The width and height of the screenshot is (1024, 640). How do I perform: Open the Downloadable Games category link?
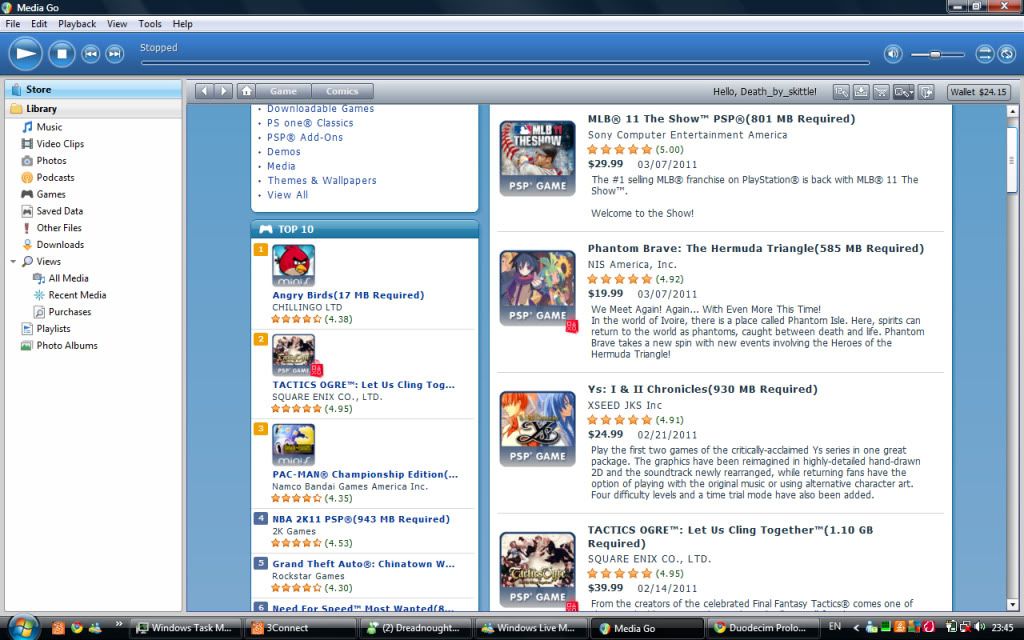pos(321,109)
